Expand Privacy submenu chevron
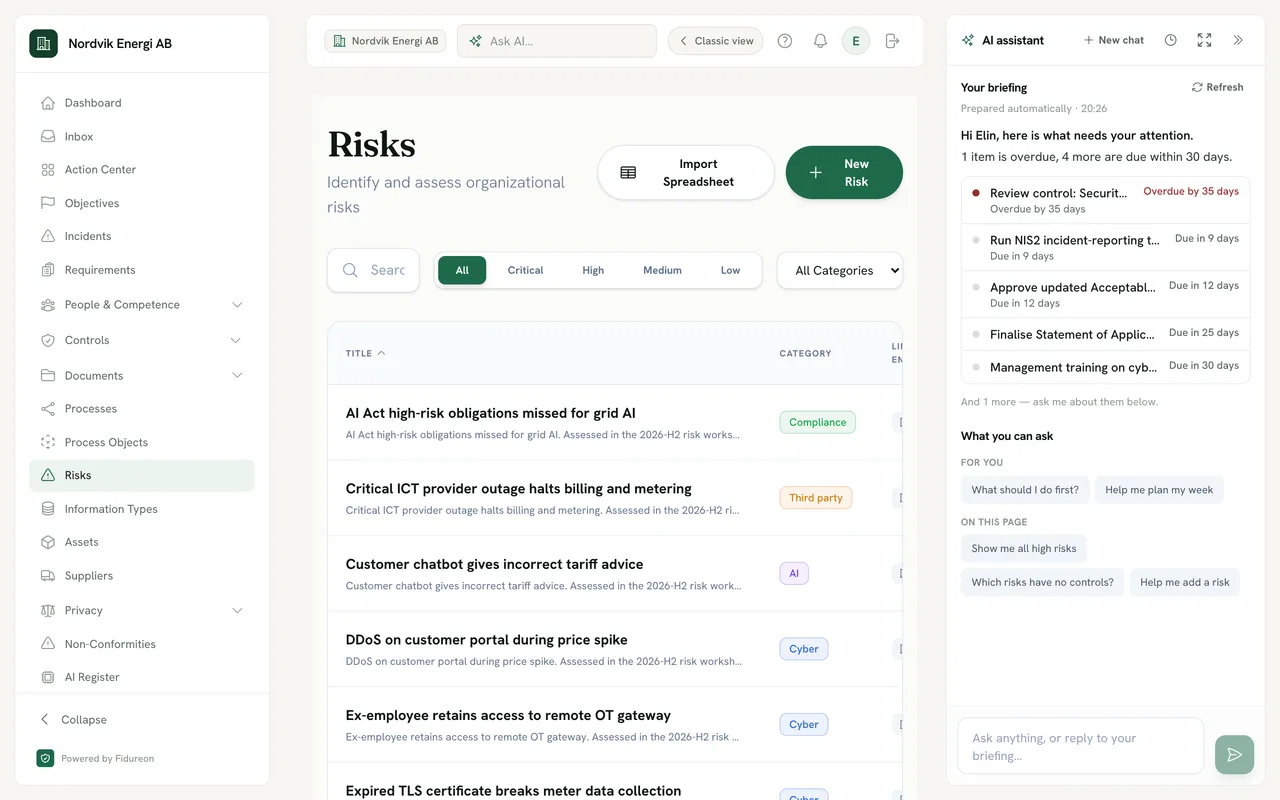 (x=237, y=610)
